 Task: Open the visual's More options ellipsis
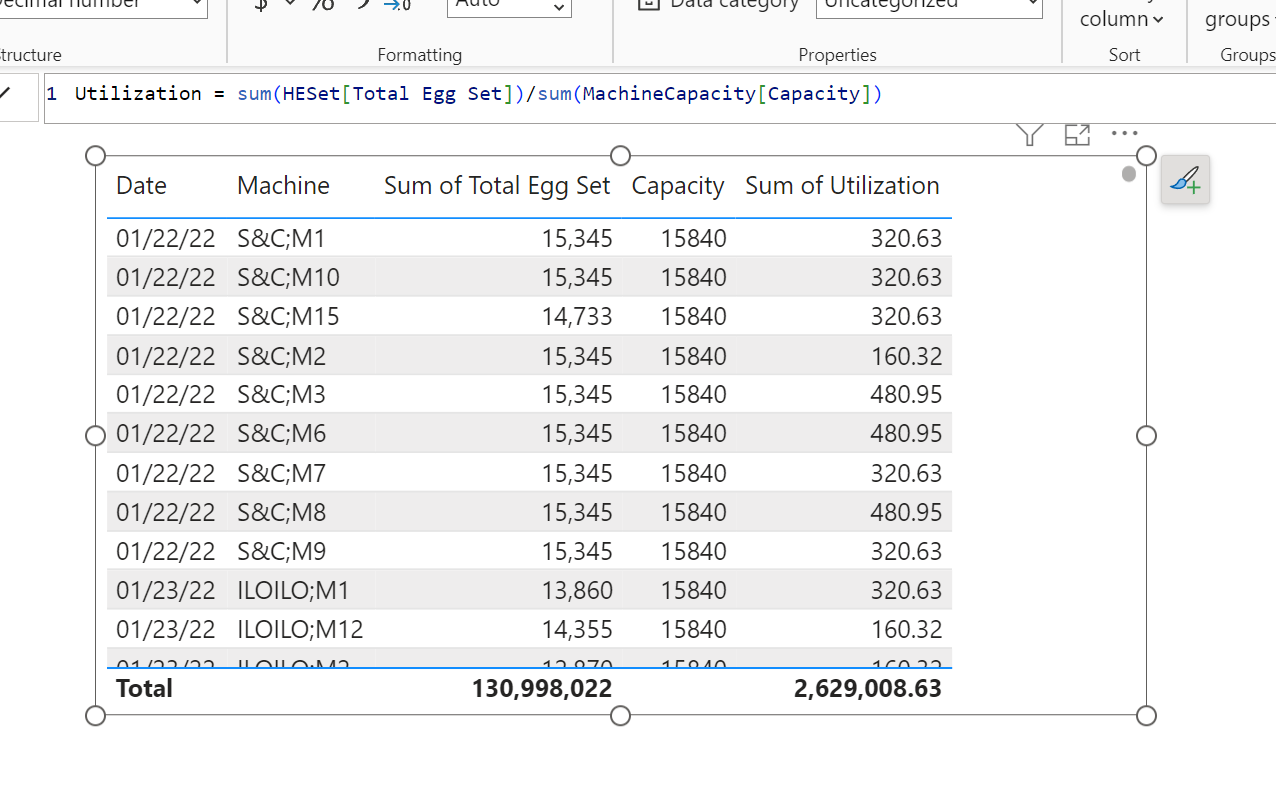tap(1125, 133)
